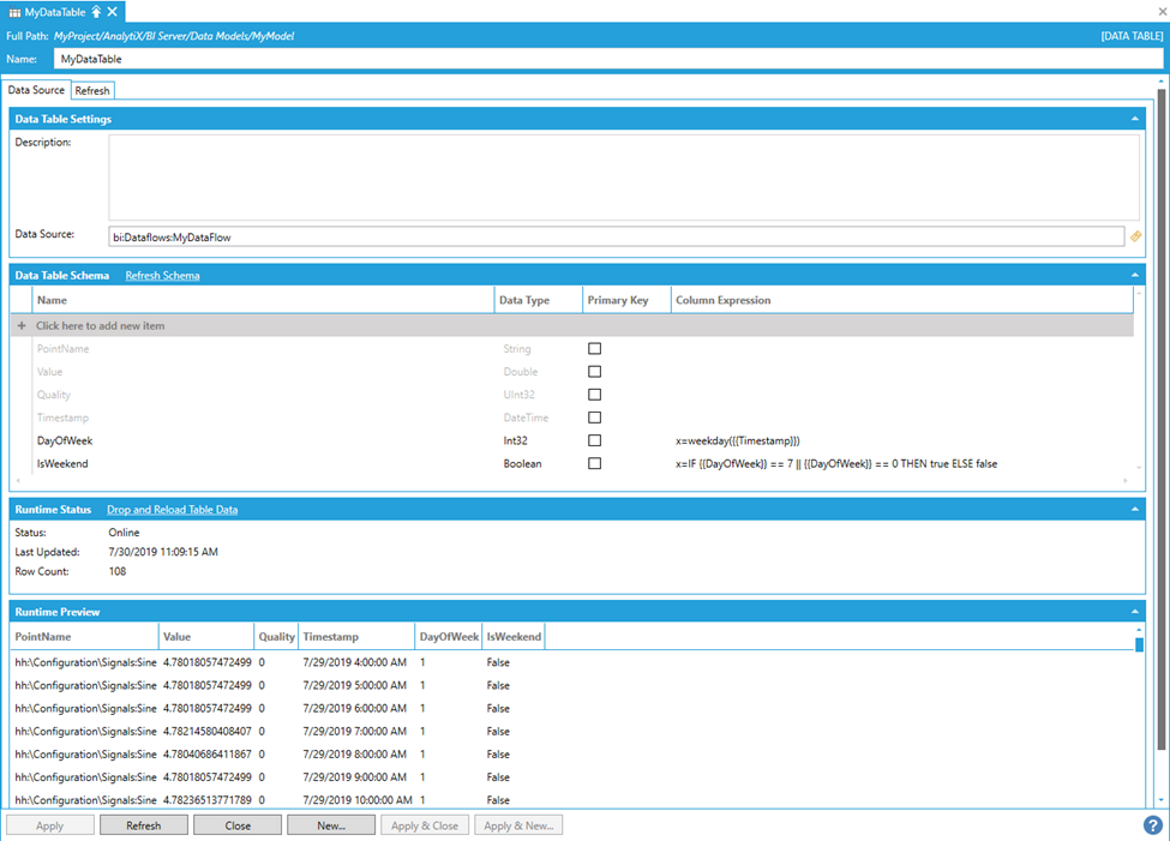Screen dimensions: 1170x841
Task: Click the Refresh Schema link
Action: coord(162,276)
